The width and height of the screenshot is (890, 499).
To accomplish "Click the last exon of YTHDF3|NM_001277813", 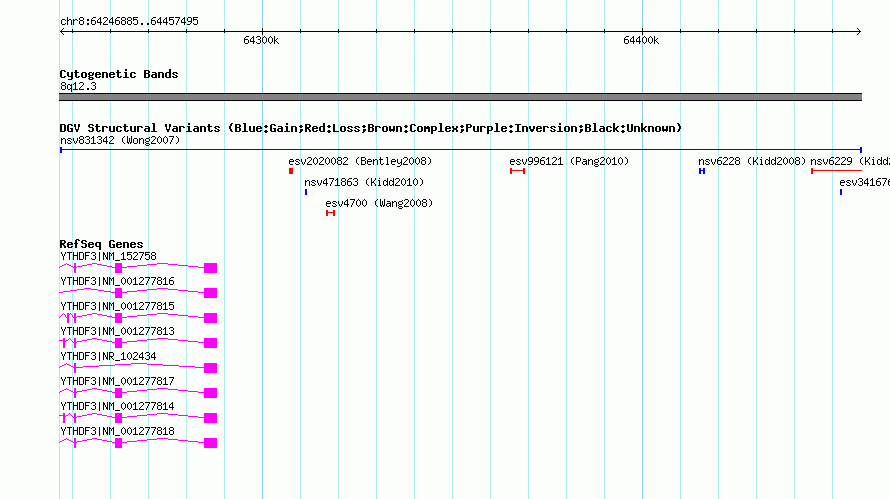I will pyautogui.click(x=211, y=343).
